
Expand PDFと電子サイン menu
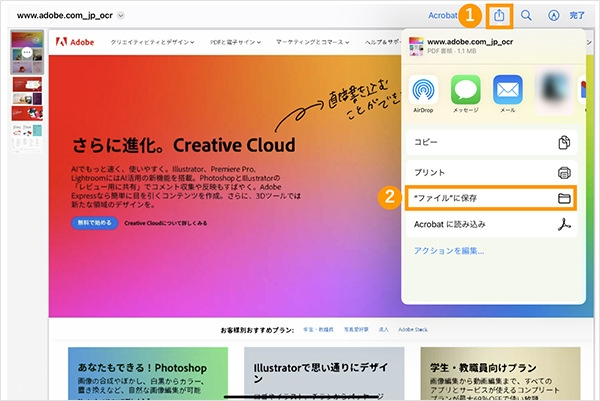point(235,42)
